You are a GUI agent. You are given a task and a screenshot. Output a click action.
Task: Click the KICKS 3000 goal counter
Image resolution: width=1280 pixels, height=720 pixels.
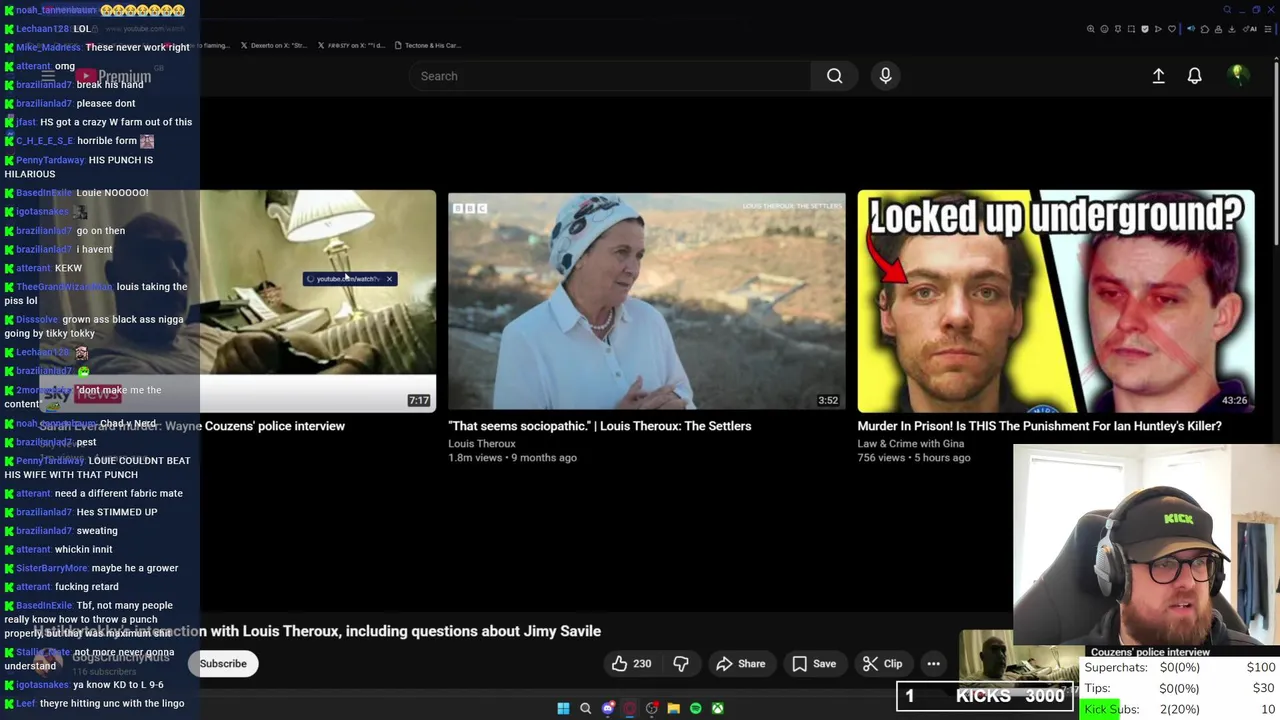pos(985,696)
